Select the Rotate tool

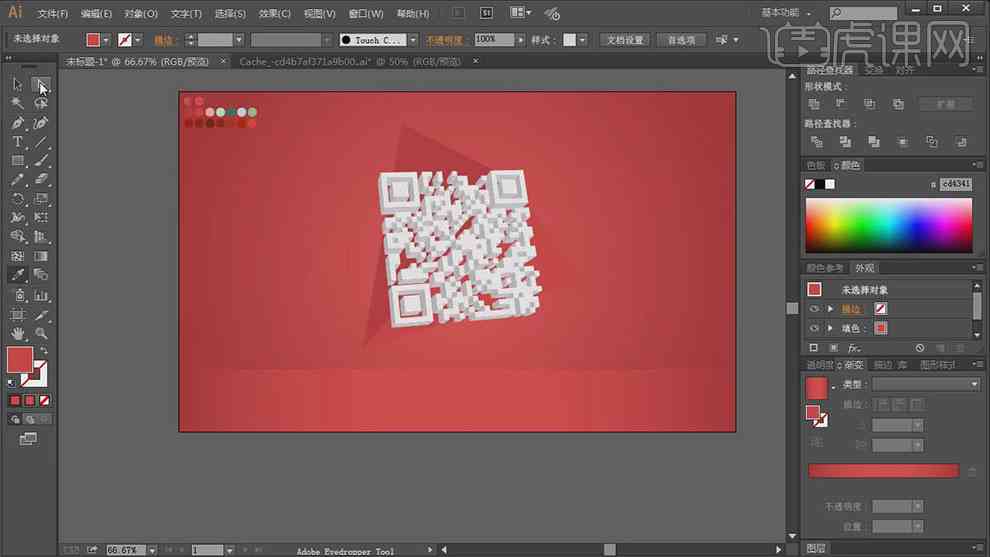(17, 199)
